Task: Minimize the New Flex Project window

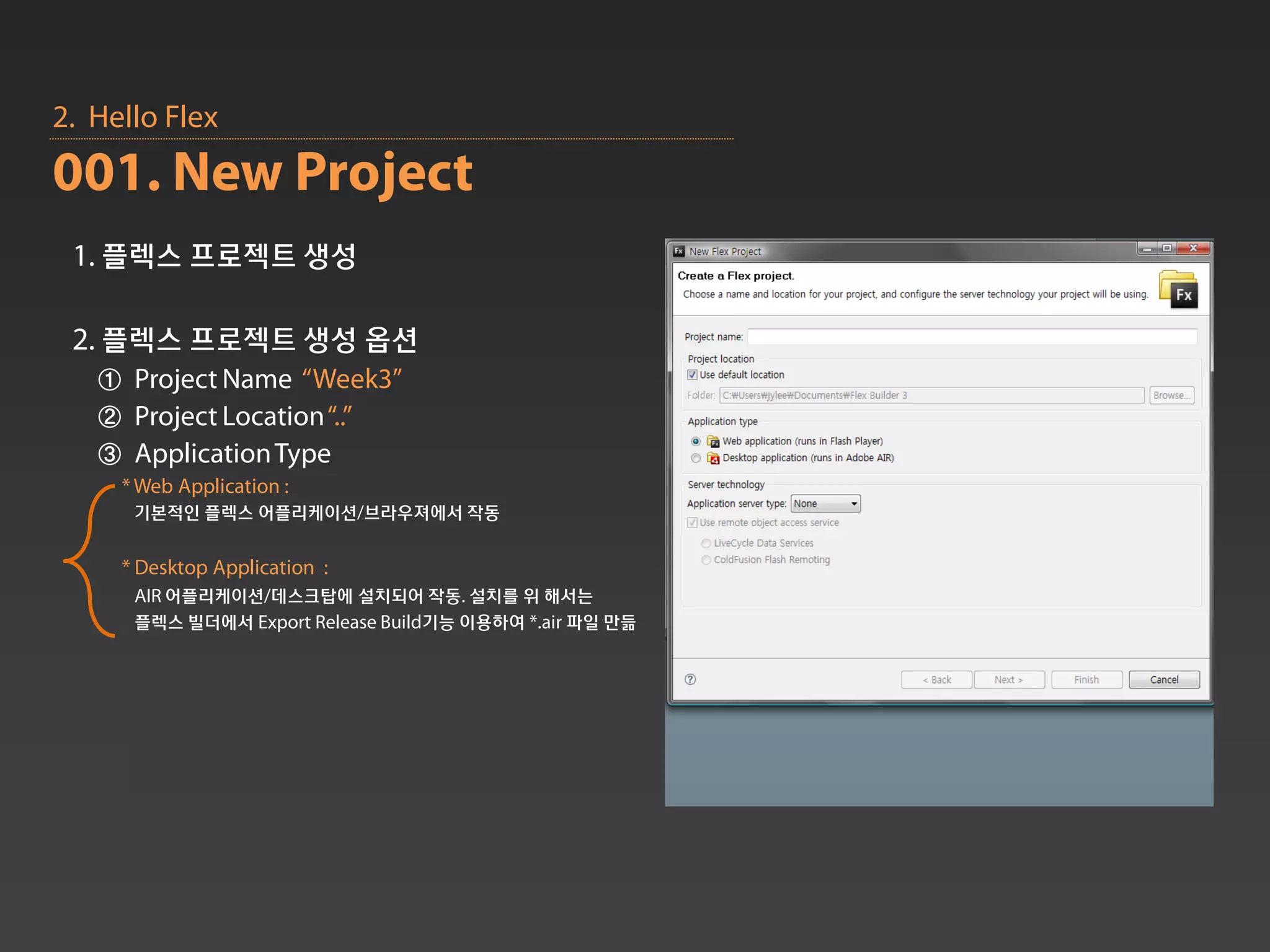Action: [1147, 249]
